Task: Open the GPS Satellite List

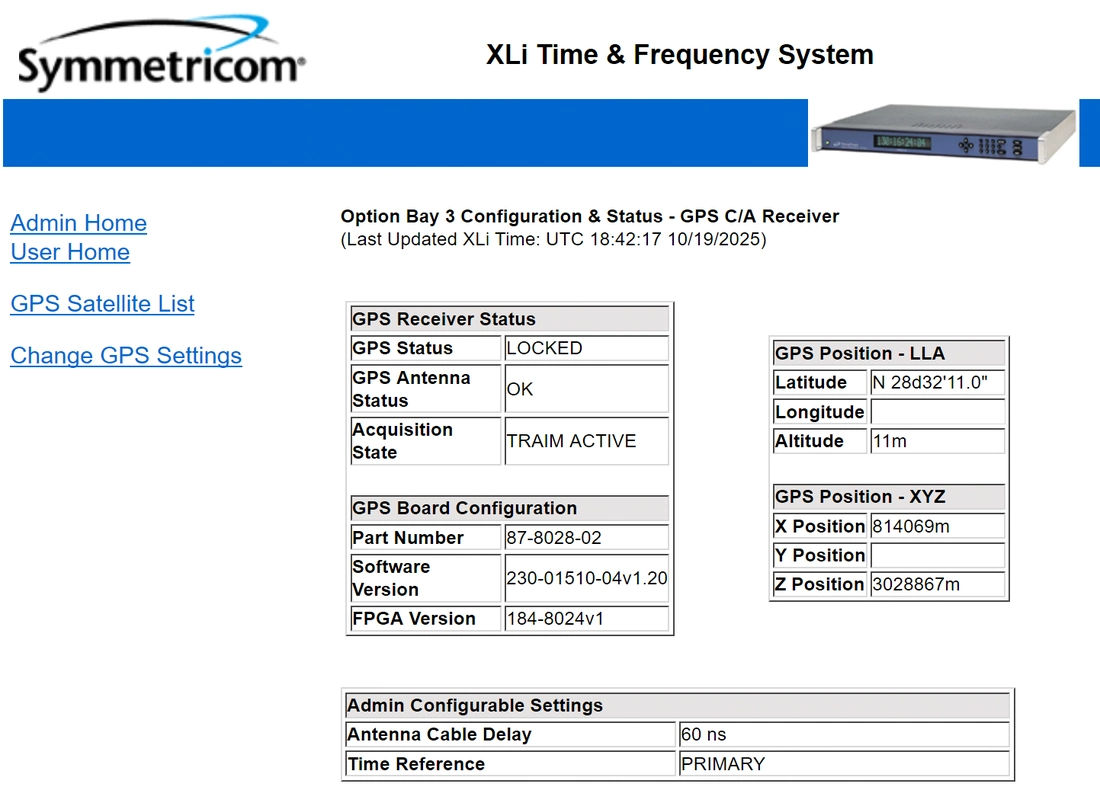Action: 102,304
